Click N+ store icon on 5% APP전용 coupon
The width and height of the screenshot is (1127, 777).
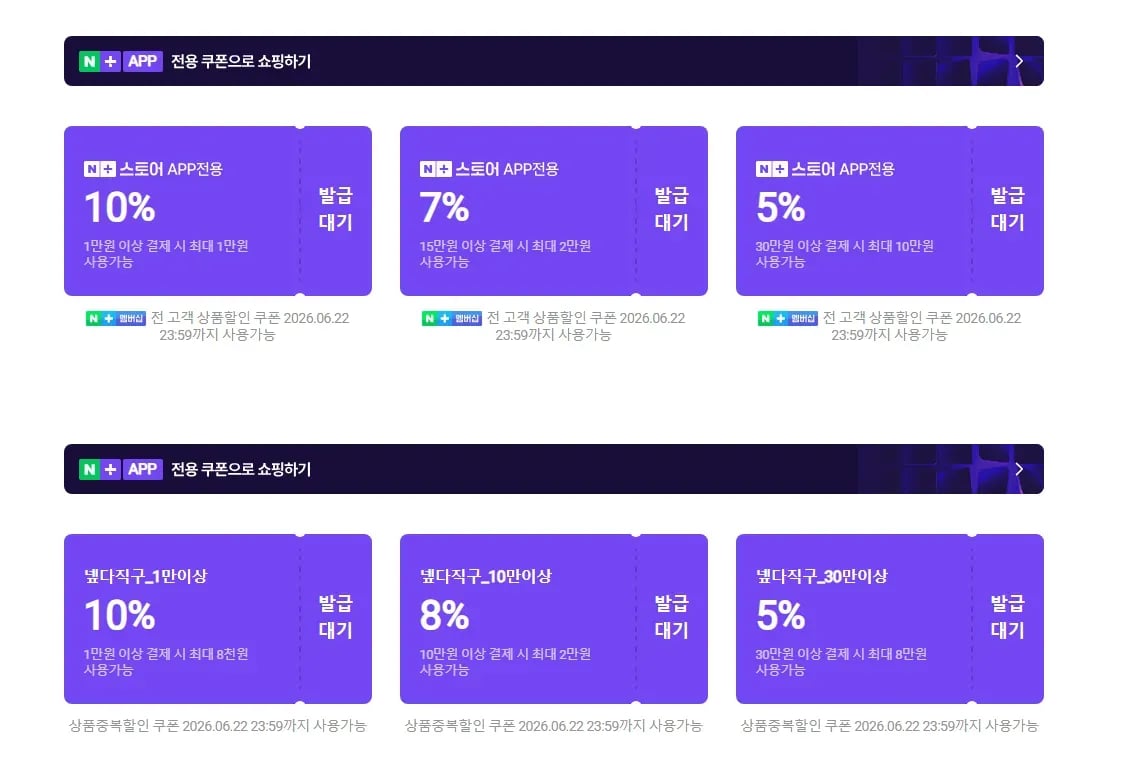point(771,169)
